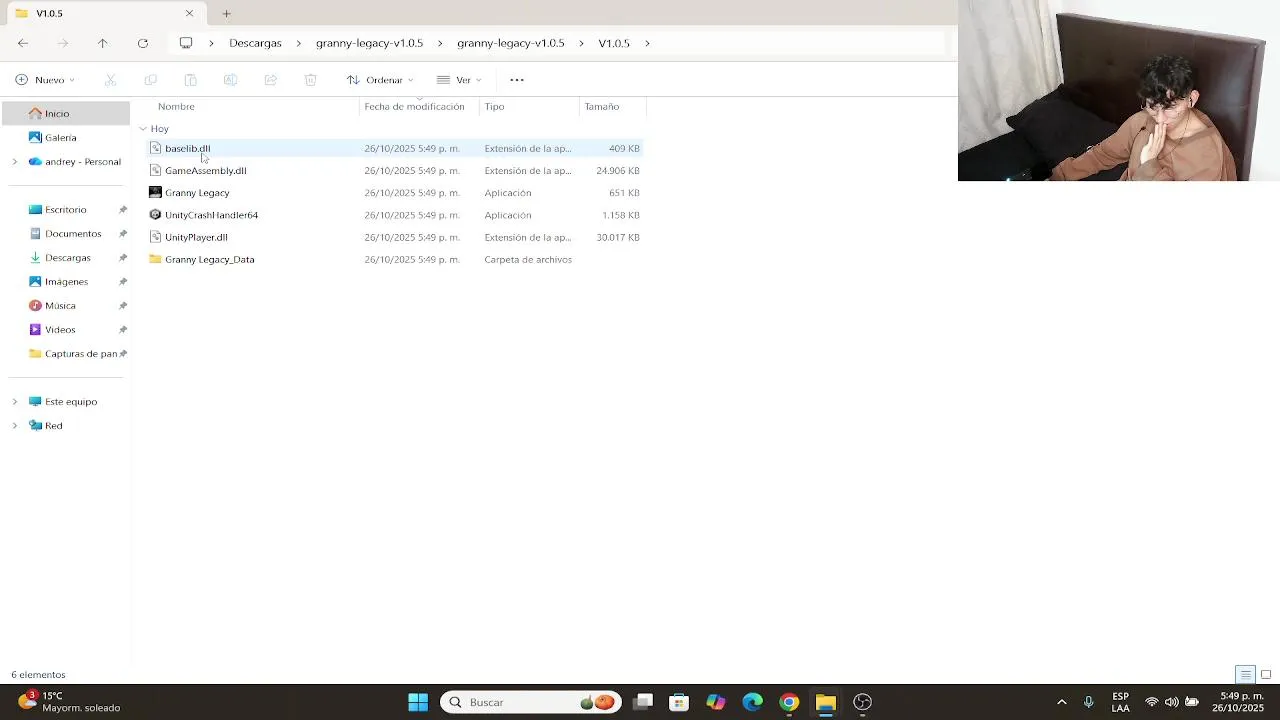Click first granny-legacy-v1.0.5 breadcrumb

(369, 43)
